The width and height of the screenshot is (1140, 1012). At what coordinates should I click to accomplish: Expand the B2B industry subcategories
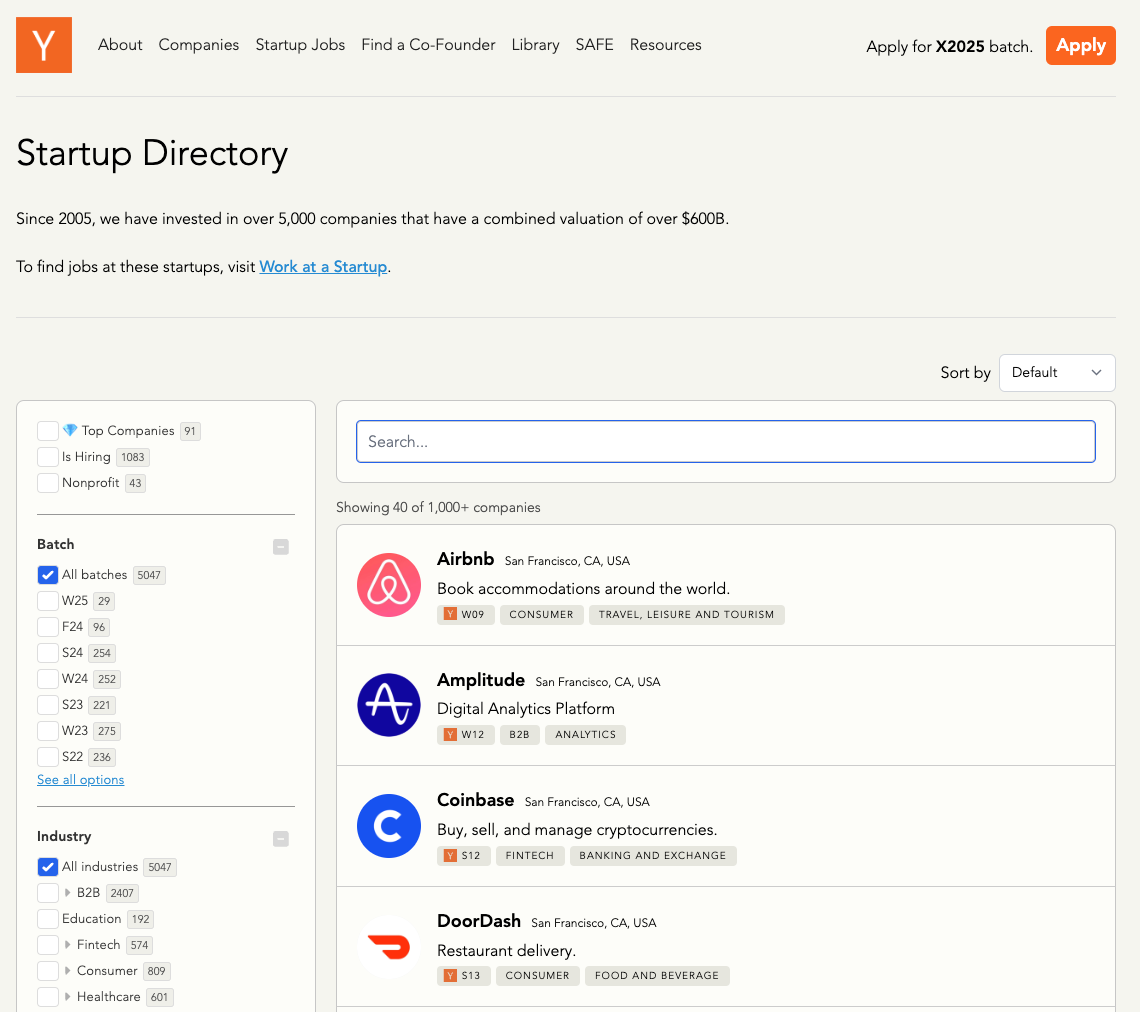point(68,893)
